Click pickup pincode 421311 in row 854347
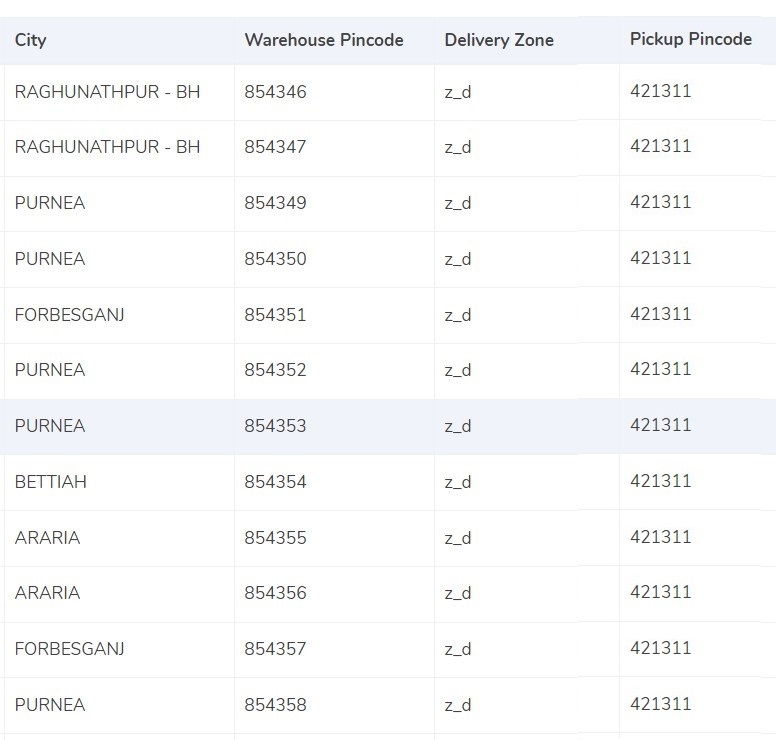776x740 pixels. [660, 146]
